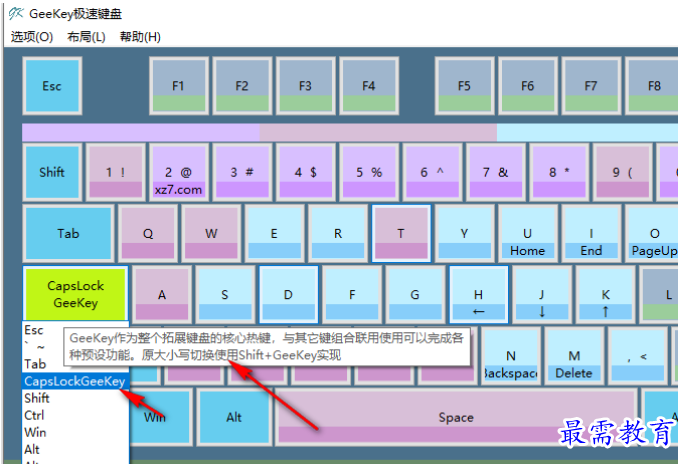
Task: Click the F6 key
Action: tap(528, 86)
